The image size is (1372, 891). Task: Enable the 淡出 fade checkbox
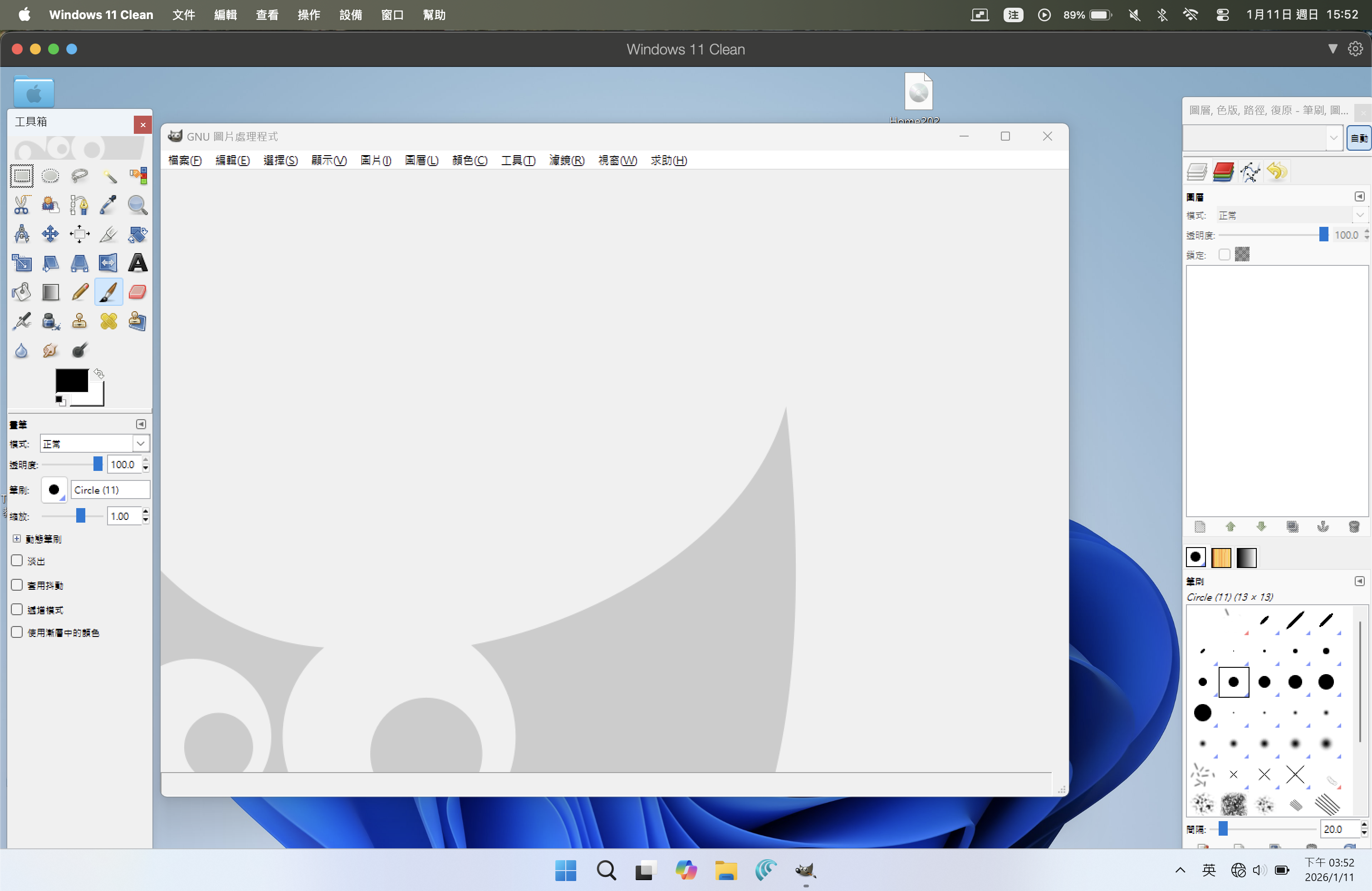click(x=17, y=560)
